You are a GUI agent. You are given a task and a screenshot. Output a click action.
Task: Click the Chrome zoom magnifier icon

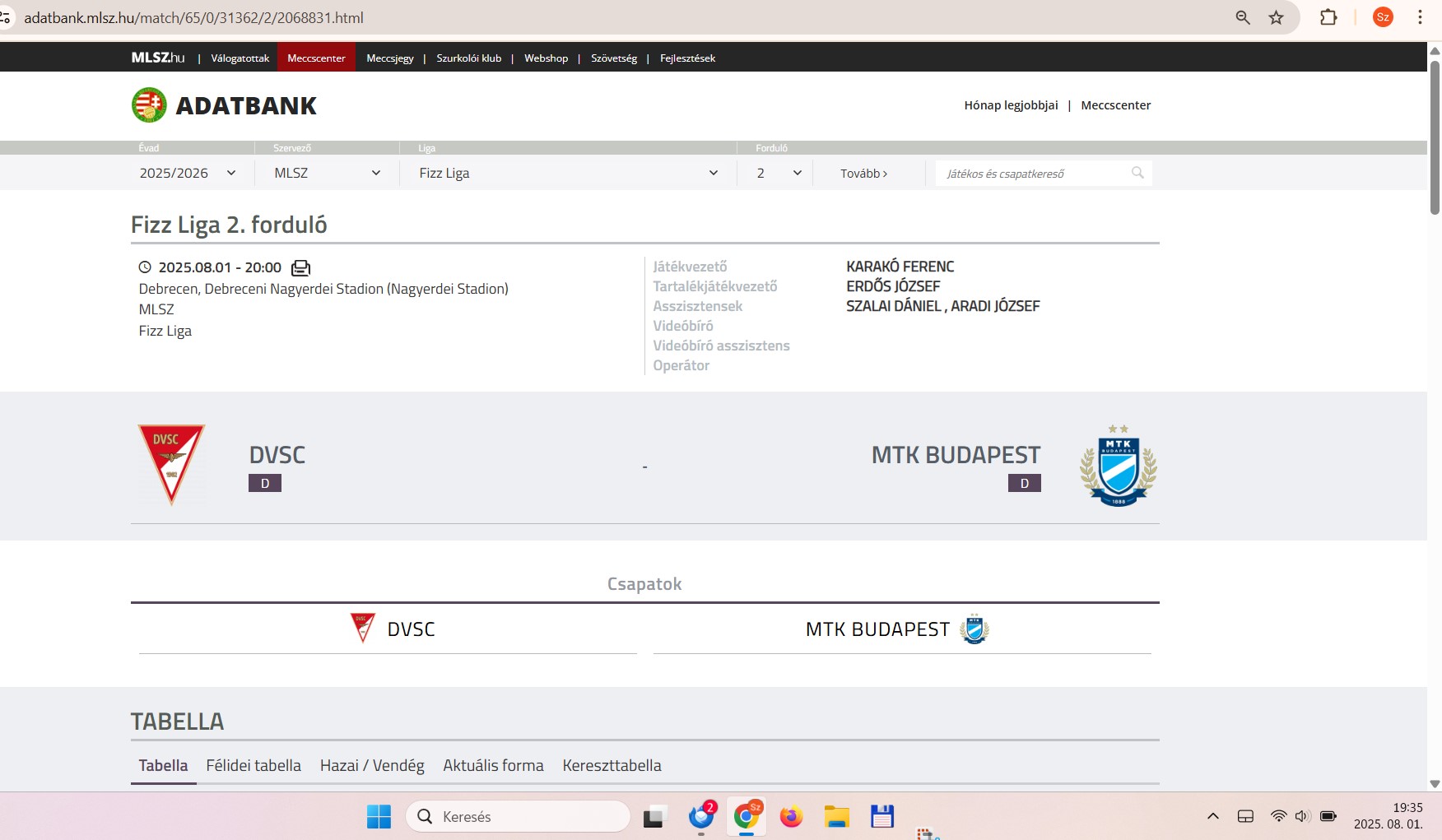tap(1242, 17)
